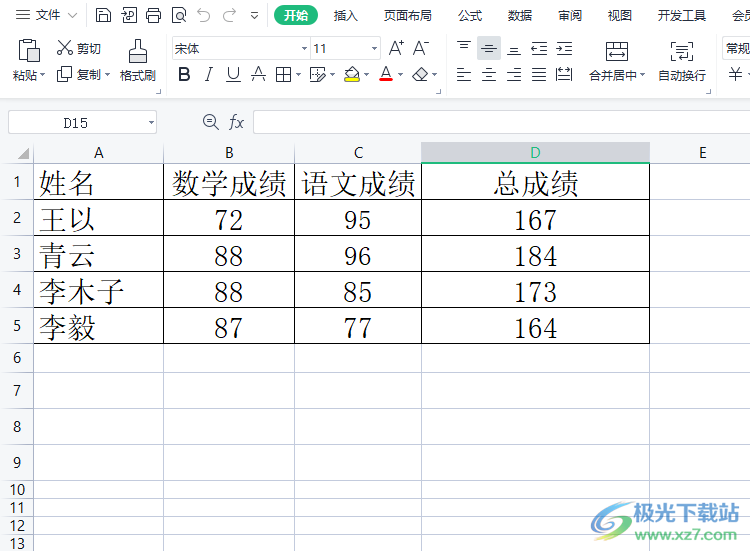Screen dimensions: 750x551
Task: Increase indent icon
Action: [564, 48]
